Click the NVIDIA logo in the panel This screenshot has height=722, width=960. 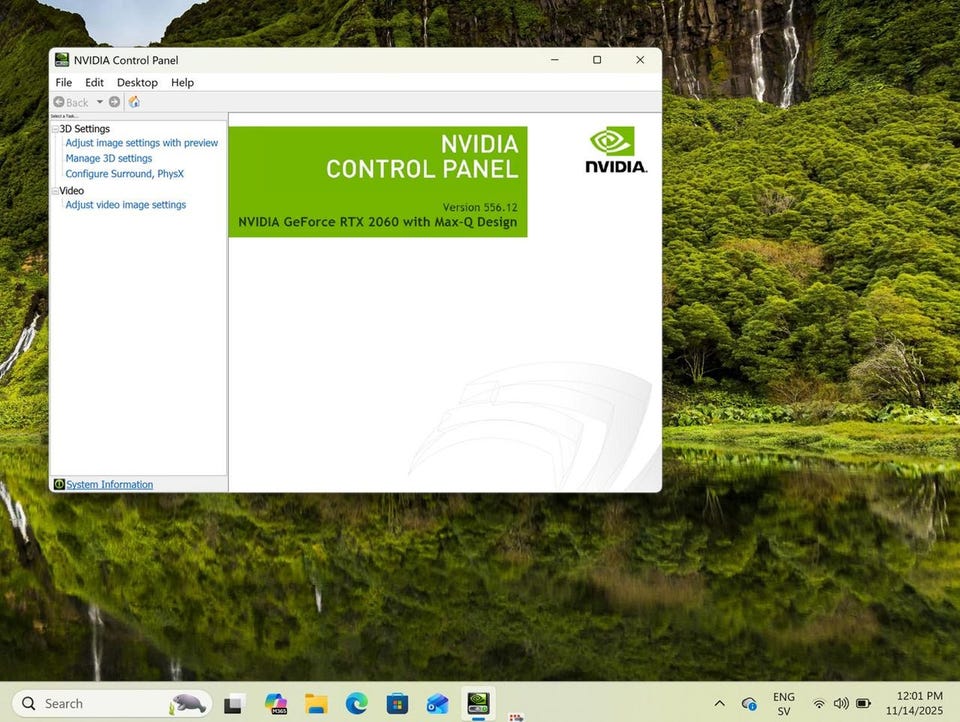click(616, 150)
